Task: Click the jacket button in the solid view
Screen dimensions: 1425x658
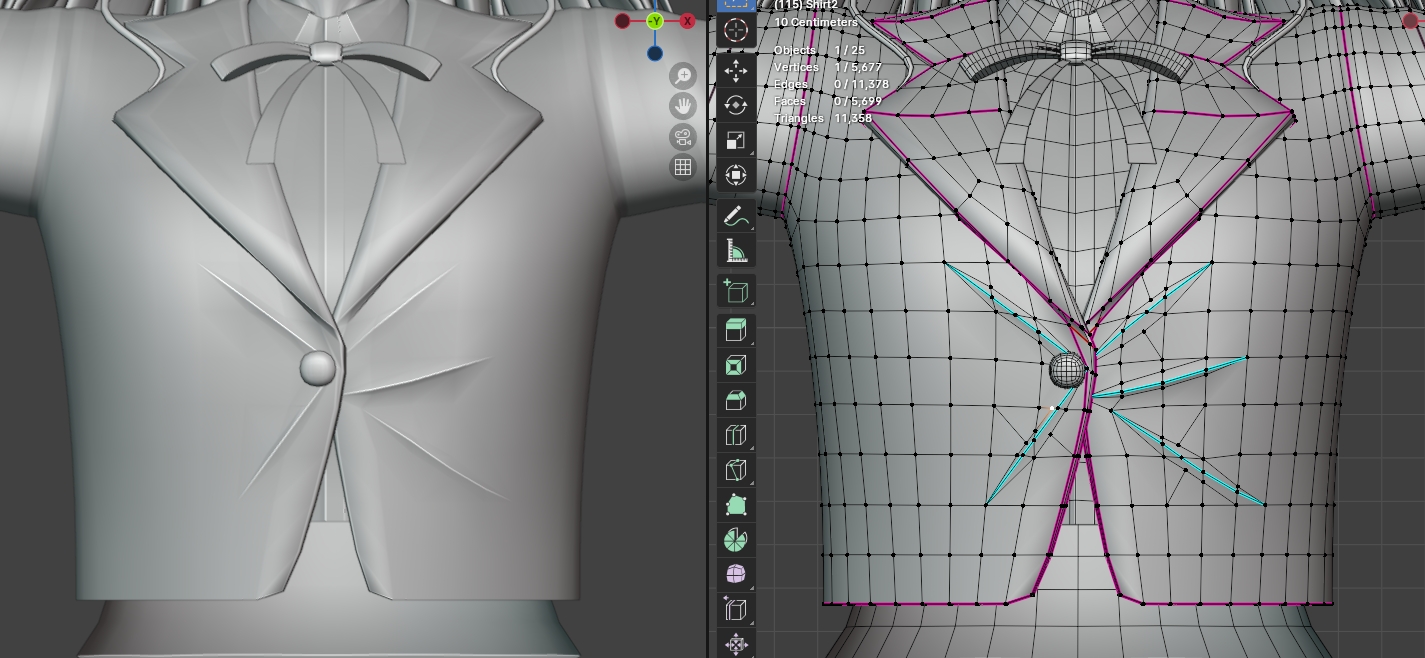Action: pos(318,367)
